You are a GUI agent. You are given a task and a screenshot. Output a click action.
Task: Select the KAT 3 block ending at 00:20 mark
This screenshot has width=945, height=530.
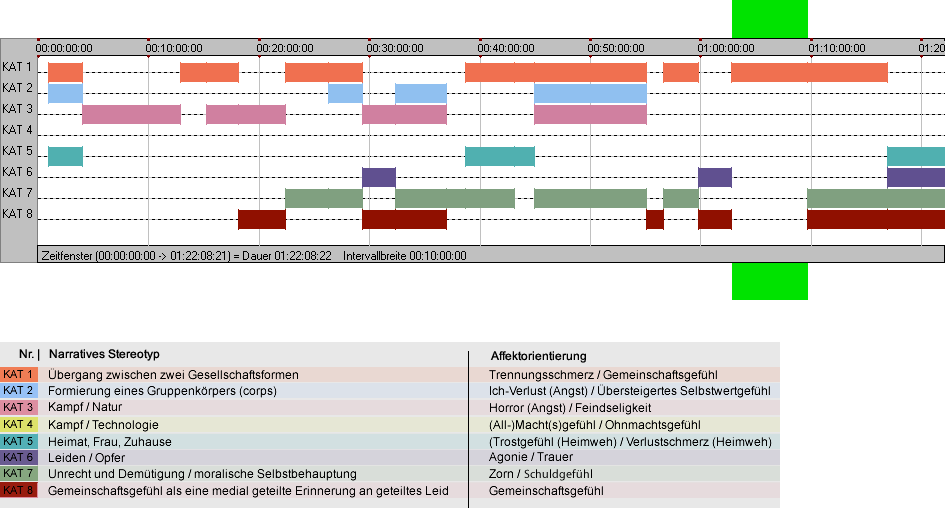(x=246, y=115)
